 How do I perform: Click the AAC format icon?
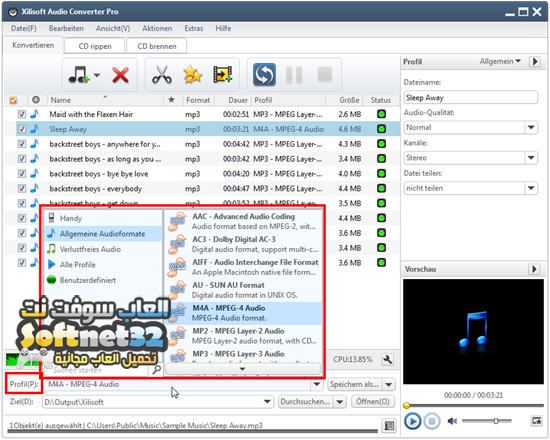(x=177, y=221)
